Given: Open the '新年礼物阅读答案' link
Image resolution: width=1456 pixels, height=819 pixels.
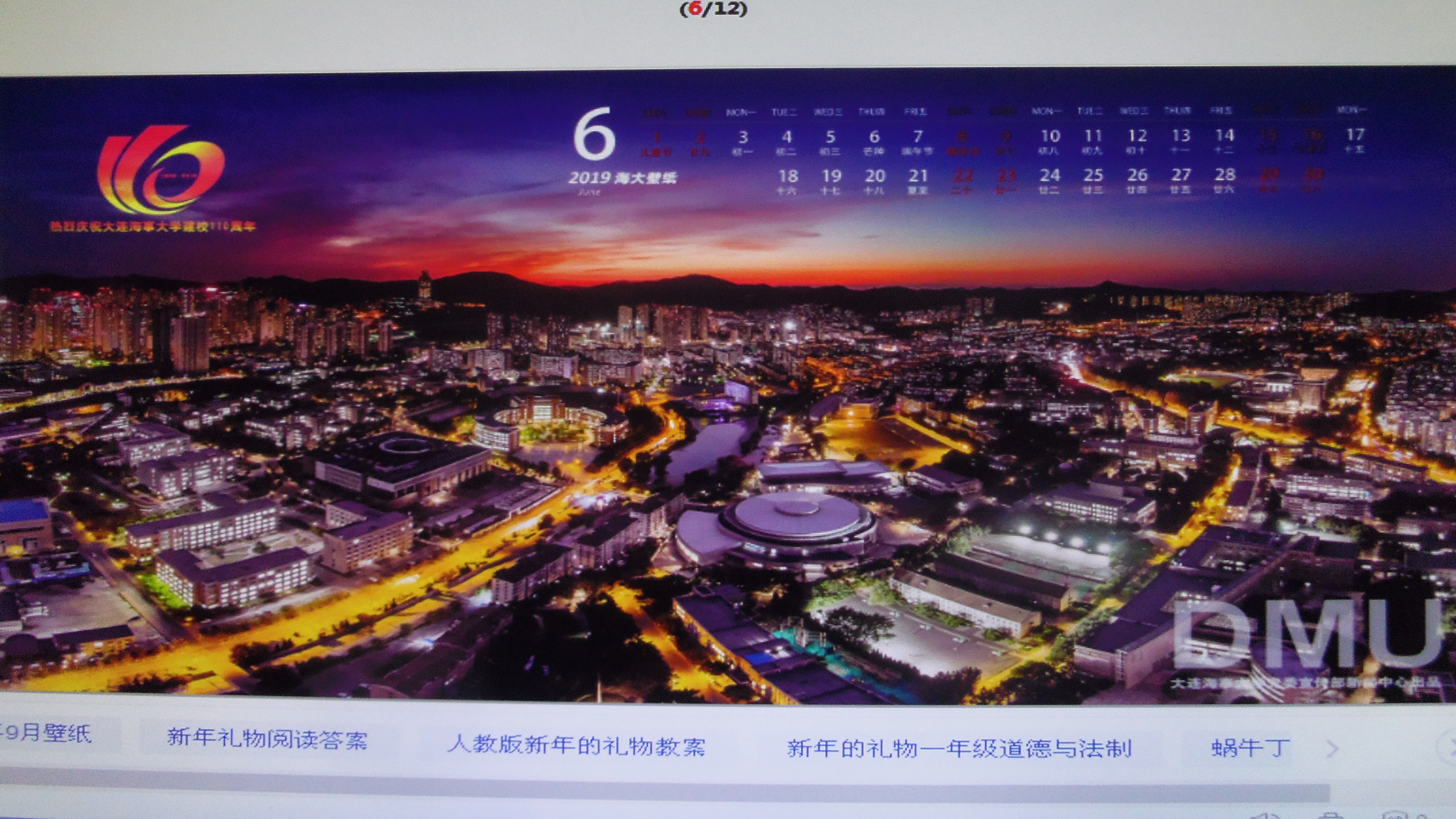Looking at the screenshot, I should (x=267, y=739).
